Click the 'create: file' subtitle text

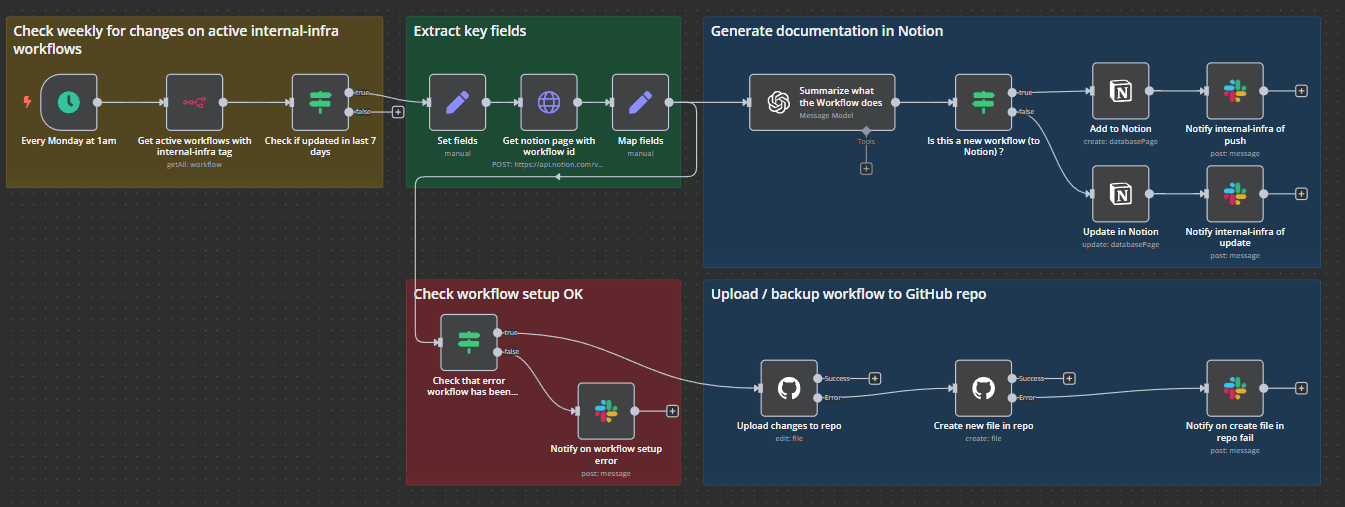(983, 438)
